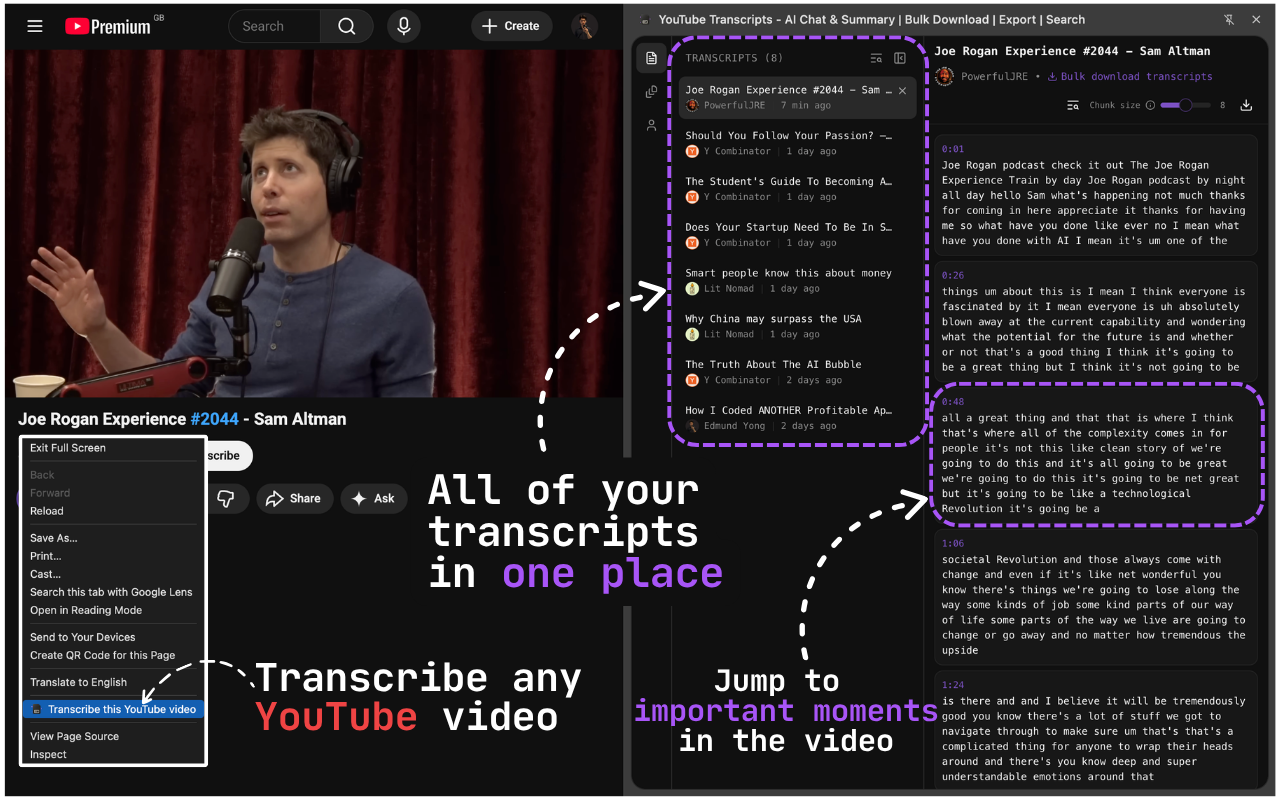Open the Joe Rogan Experience #2044 transcript row
Viewport: 1280px width, 800px height.
pyautogui.click(x=798, y=98)
